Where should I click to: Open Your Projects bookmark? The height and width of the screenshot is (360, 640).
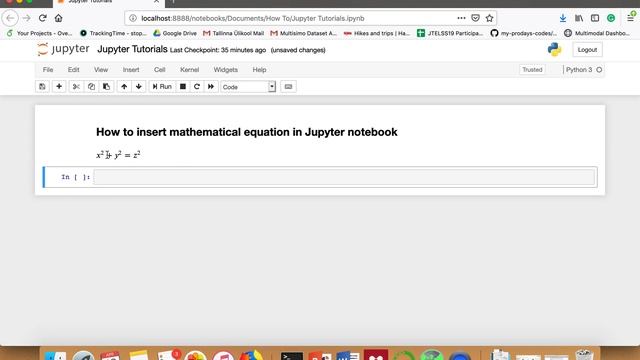click(40, 33)
